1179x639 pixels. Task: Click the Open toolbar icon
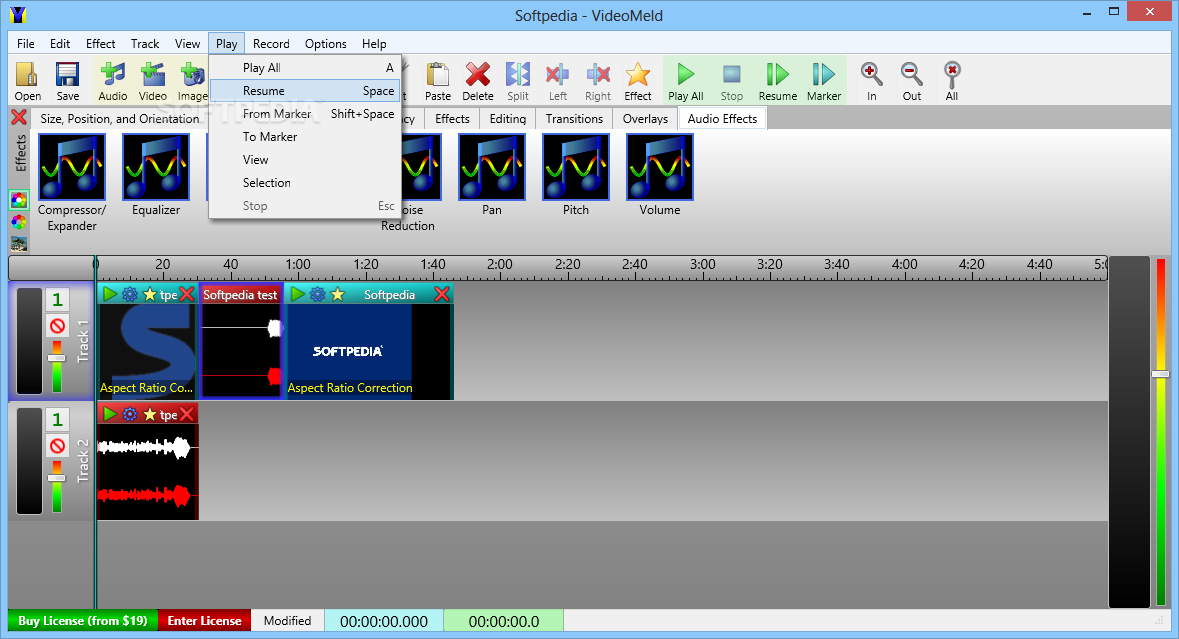27,81
